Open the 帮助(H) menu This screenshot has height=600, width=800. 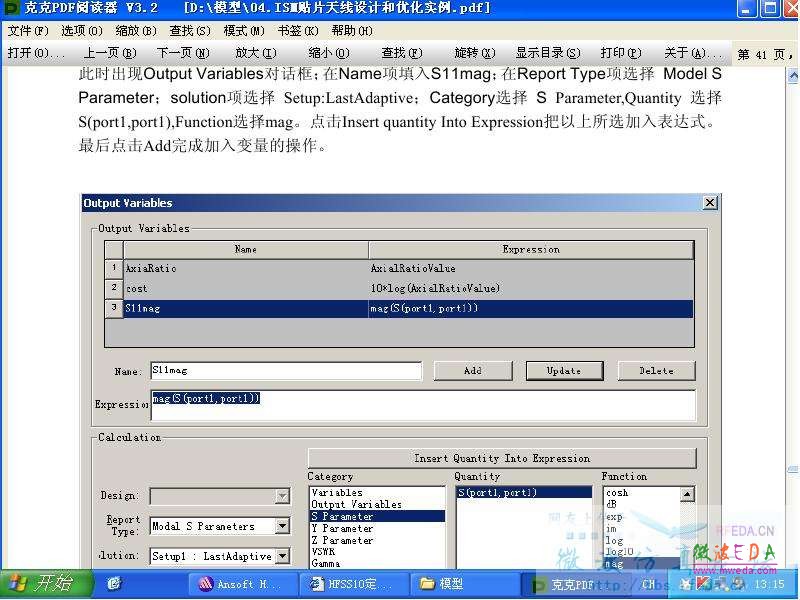[352, 31]
